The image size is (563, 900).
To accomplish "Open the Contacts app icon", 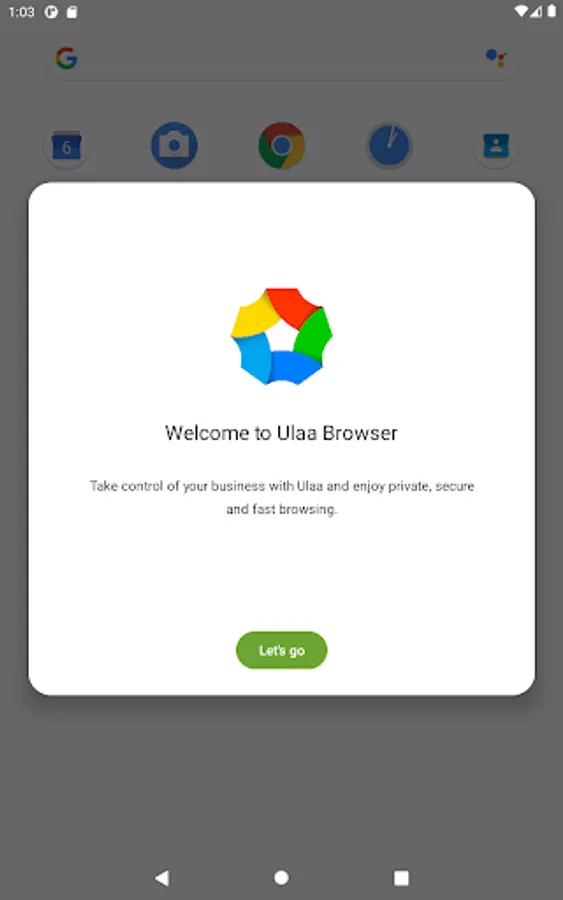I will [x=496, y=146].
